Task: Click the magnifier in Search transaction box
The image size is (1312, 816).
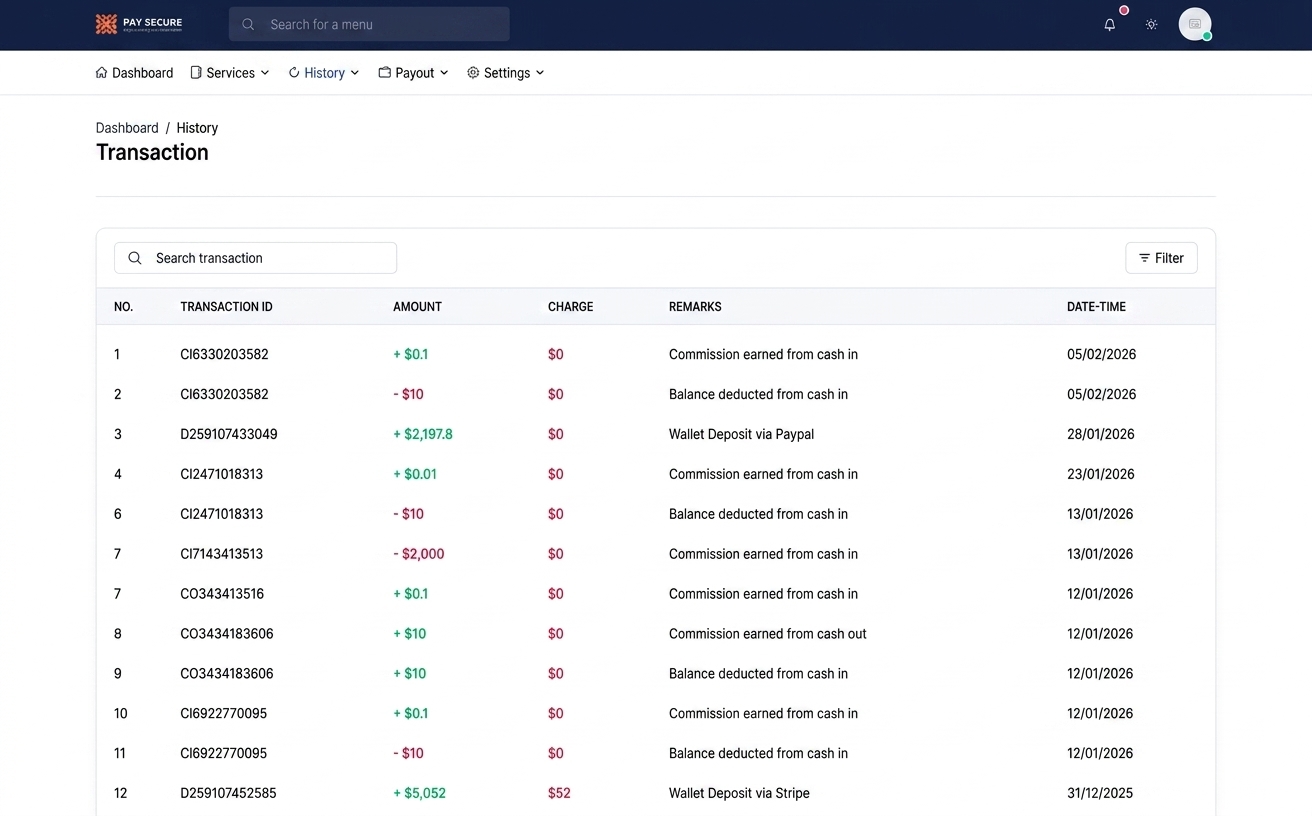Action: (135, 258)
